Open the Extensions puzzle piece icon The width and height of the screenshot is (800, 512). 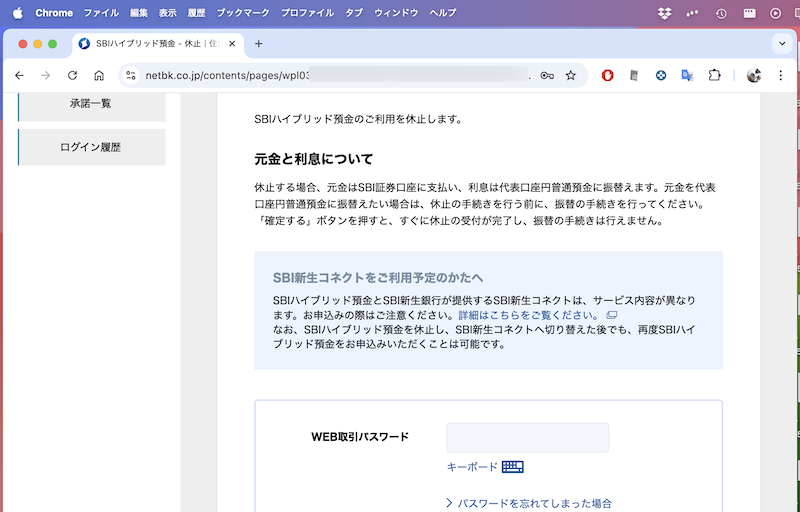[x=715, y=75]
